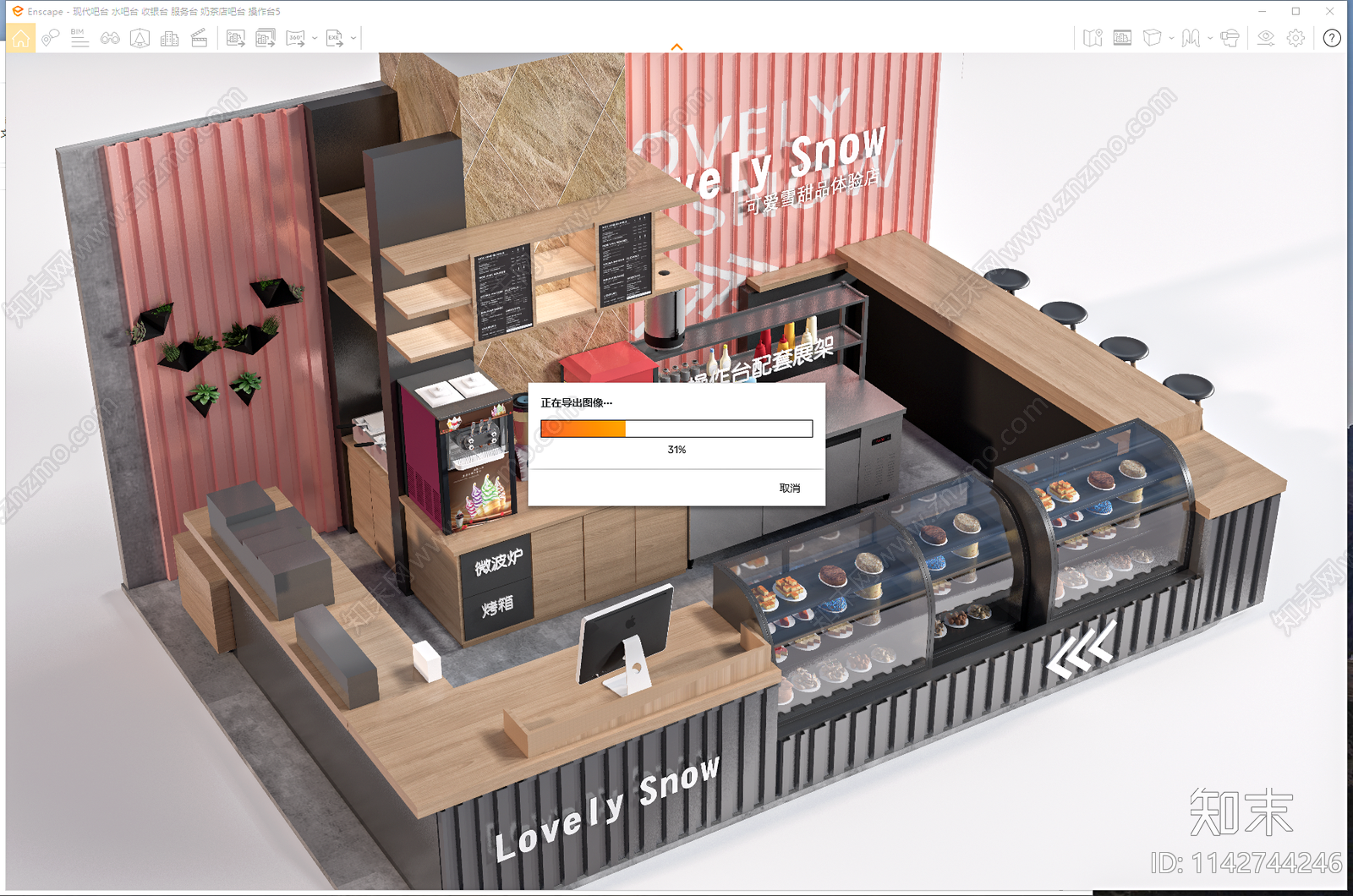The height and width of the screenshot is (896, 1353).
Task: Close the Enscape window
Action: 1330,11
